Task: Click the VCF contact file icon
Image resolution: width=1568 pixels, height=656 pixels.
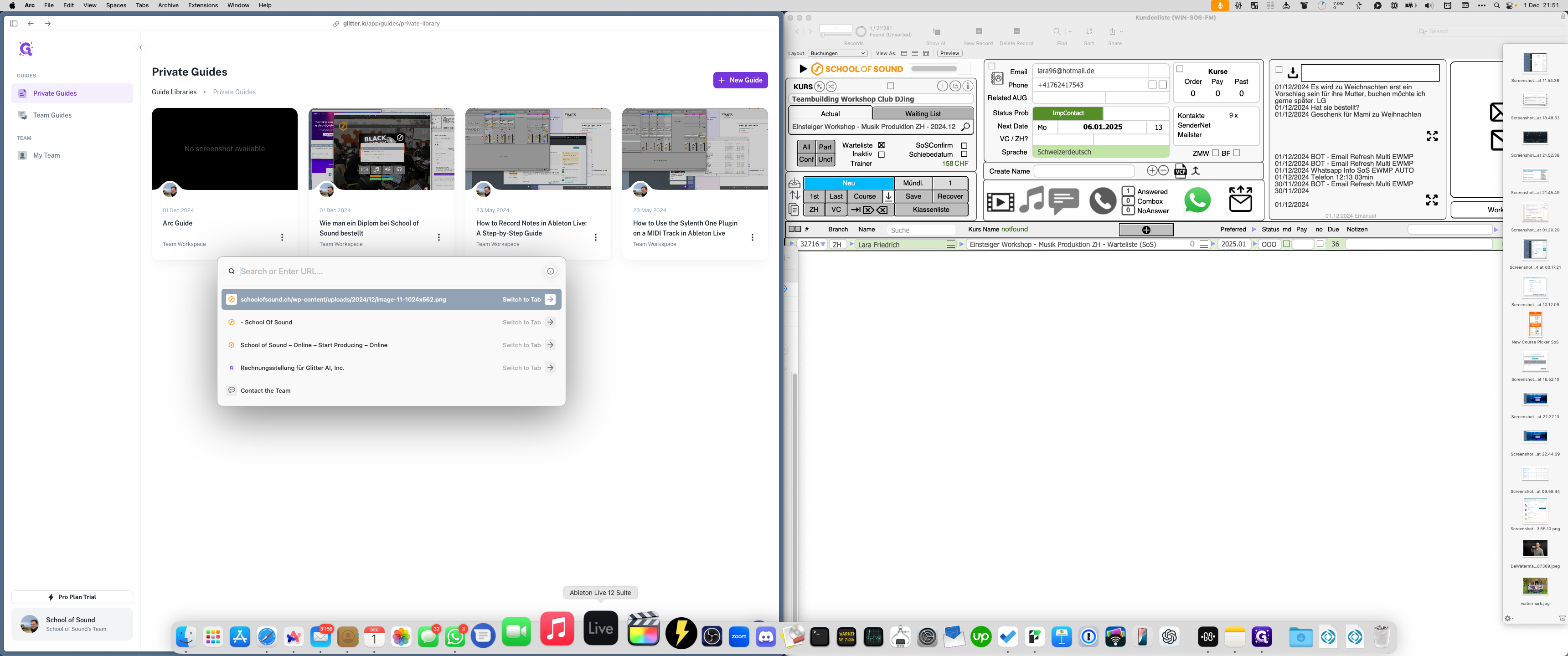Action: [1180, 171]
